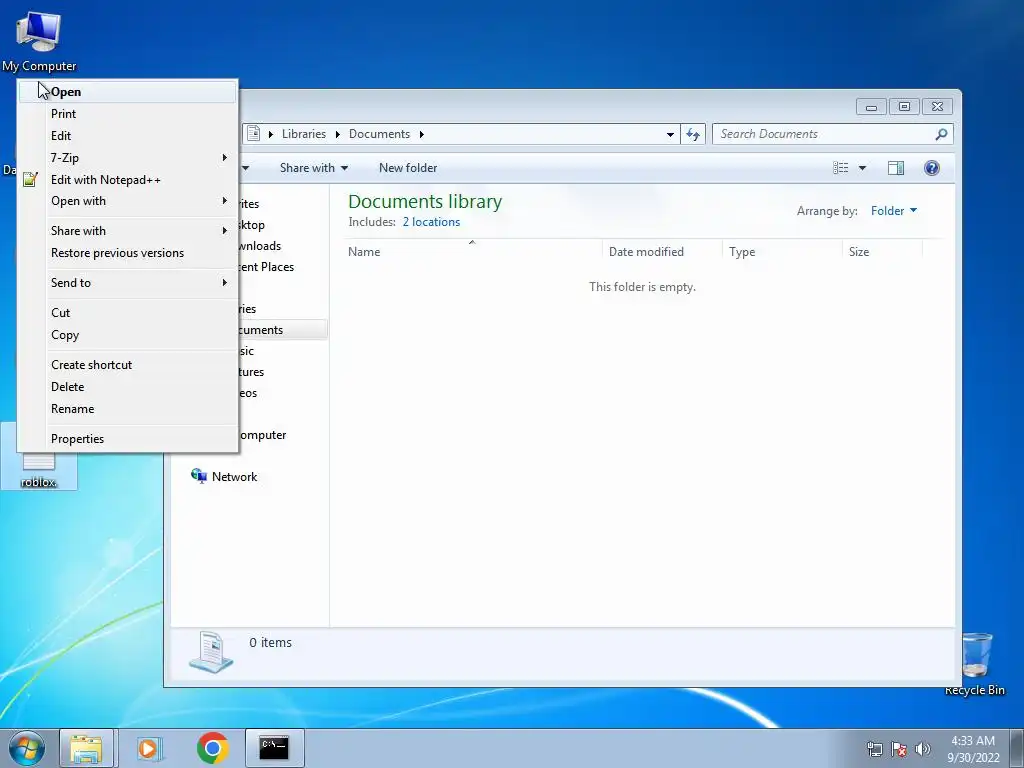Minimize the Documents Explorer window
The height and width of the screenshot is (768, 1024).
tap(871, 106)
